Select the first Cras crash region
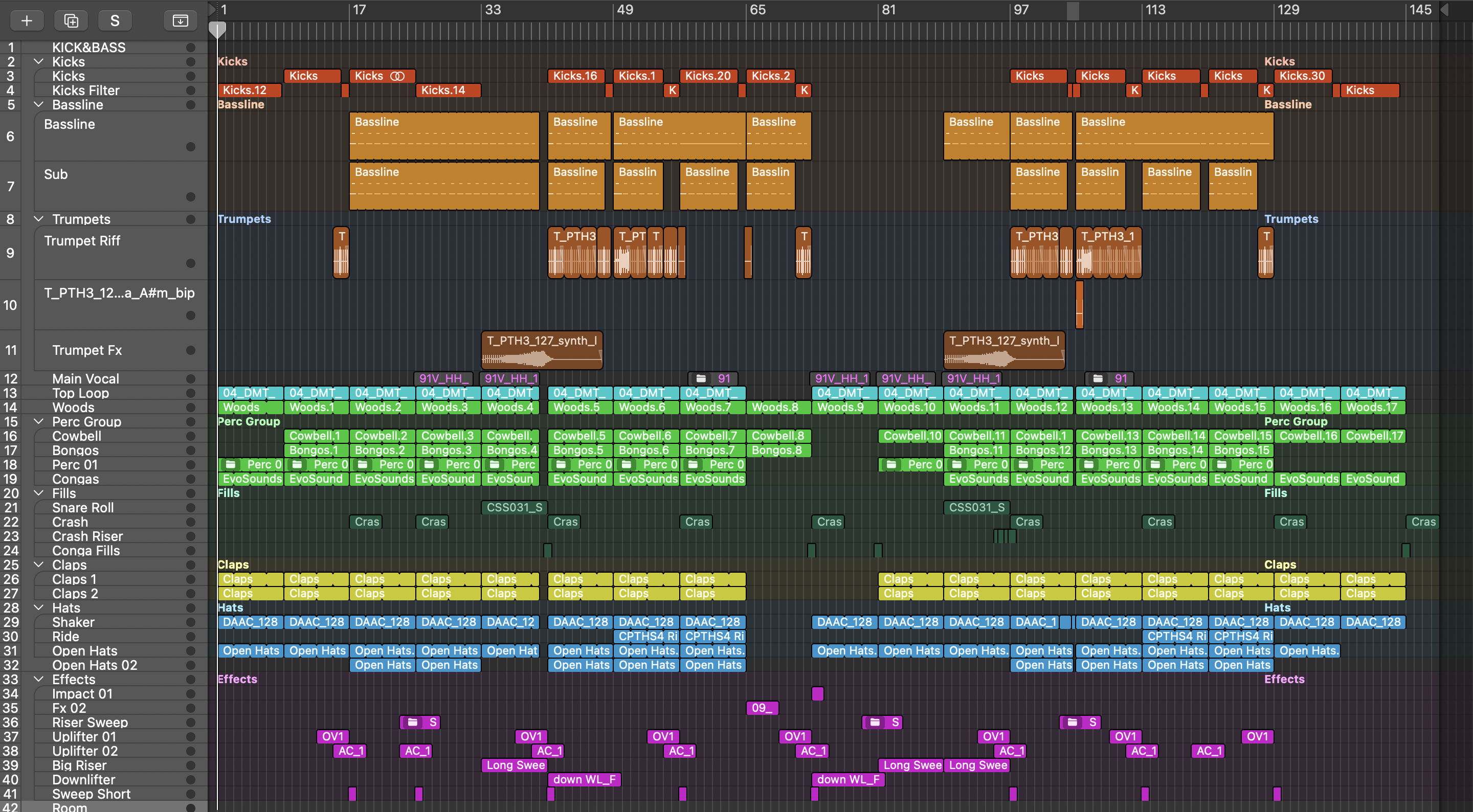 tap(367, 522)
